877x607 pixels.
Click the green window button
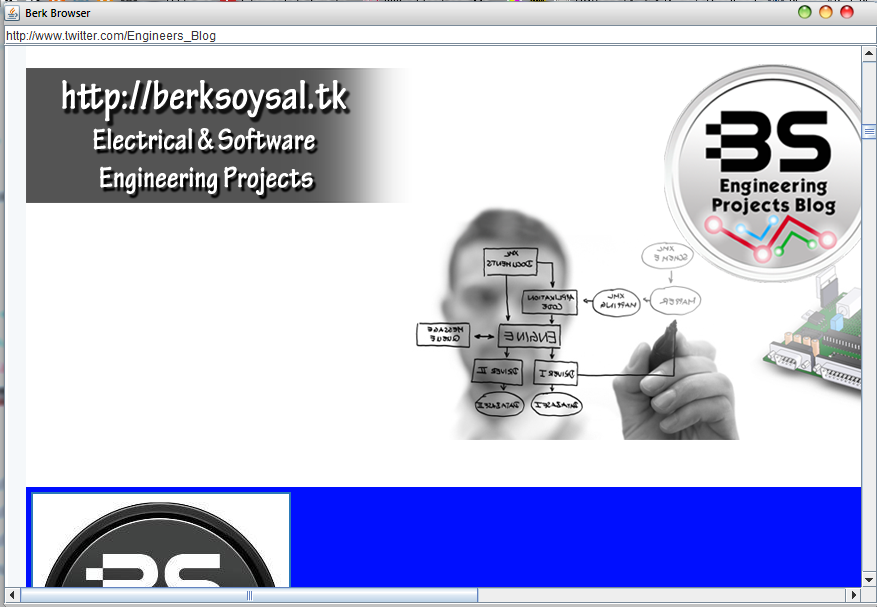804,12
